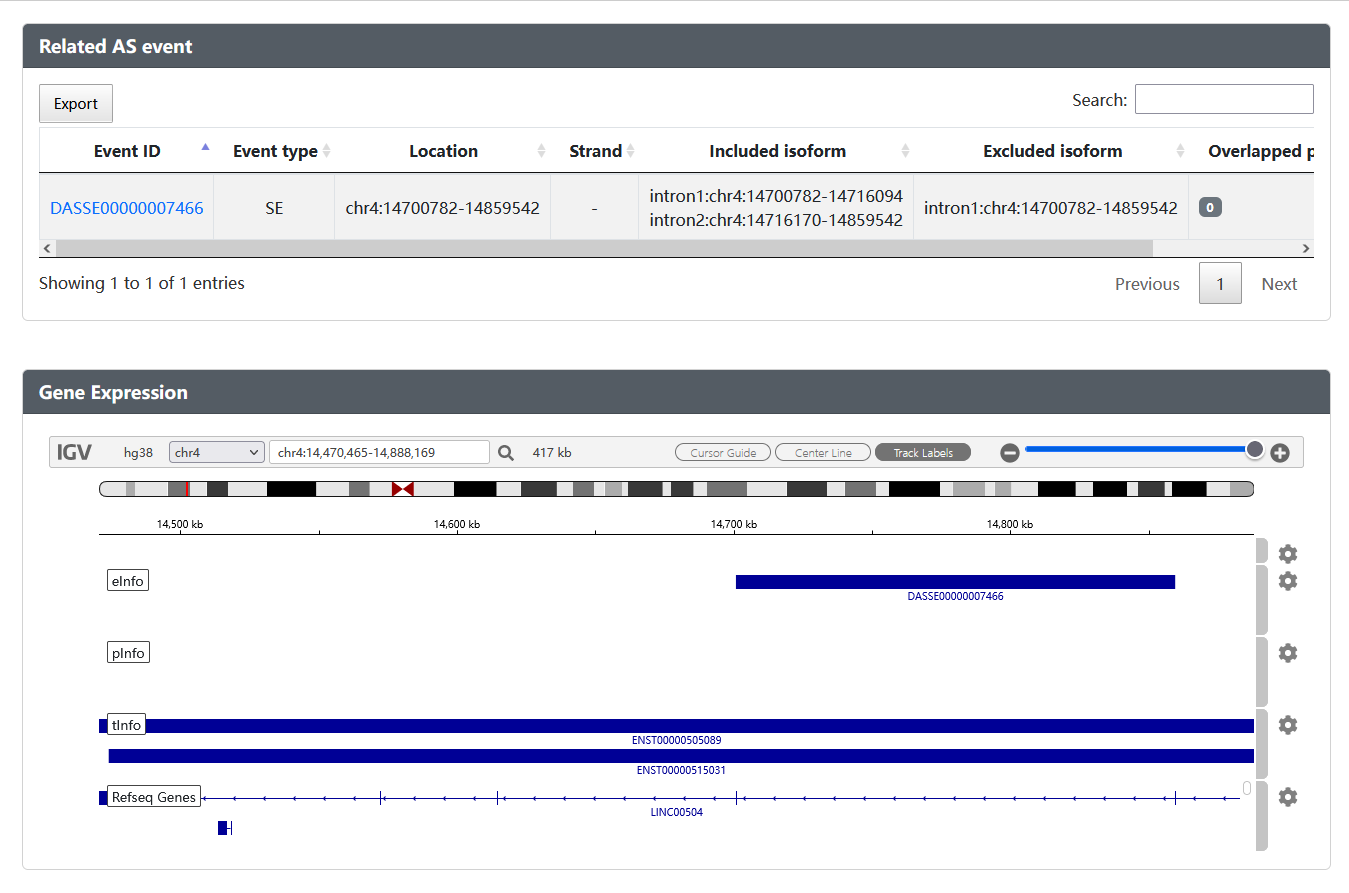1349x893 pixels.
Task: Open settings gear for tInfo track
Action: [x=1288, y=725]
